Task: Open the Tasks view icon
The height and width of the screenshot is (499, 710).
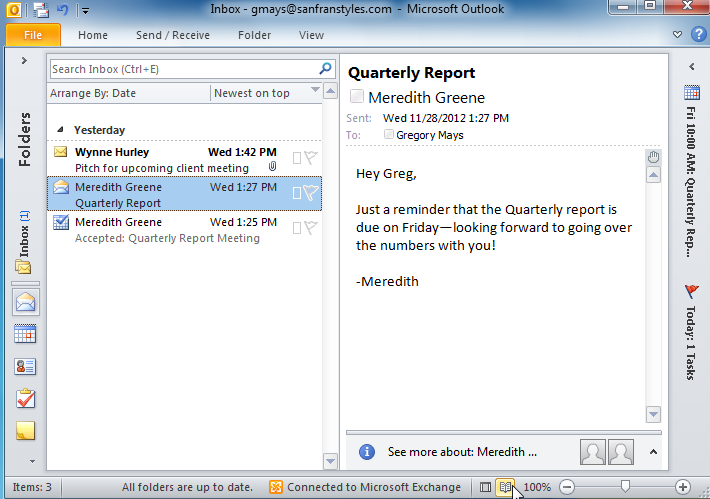Action: 25,399
